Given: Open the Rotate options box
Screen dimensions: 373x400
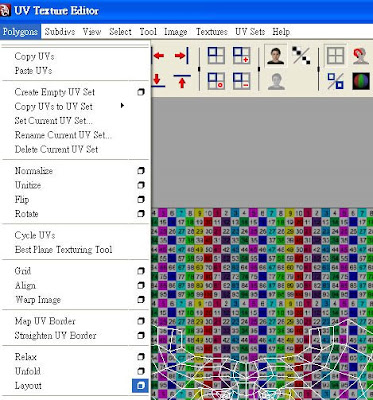Looking at the screenshot, I should 141,214.
